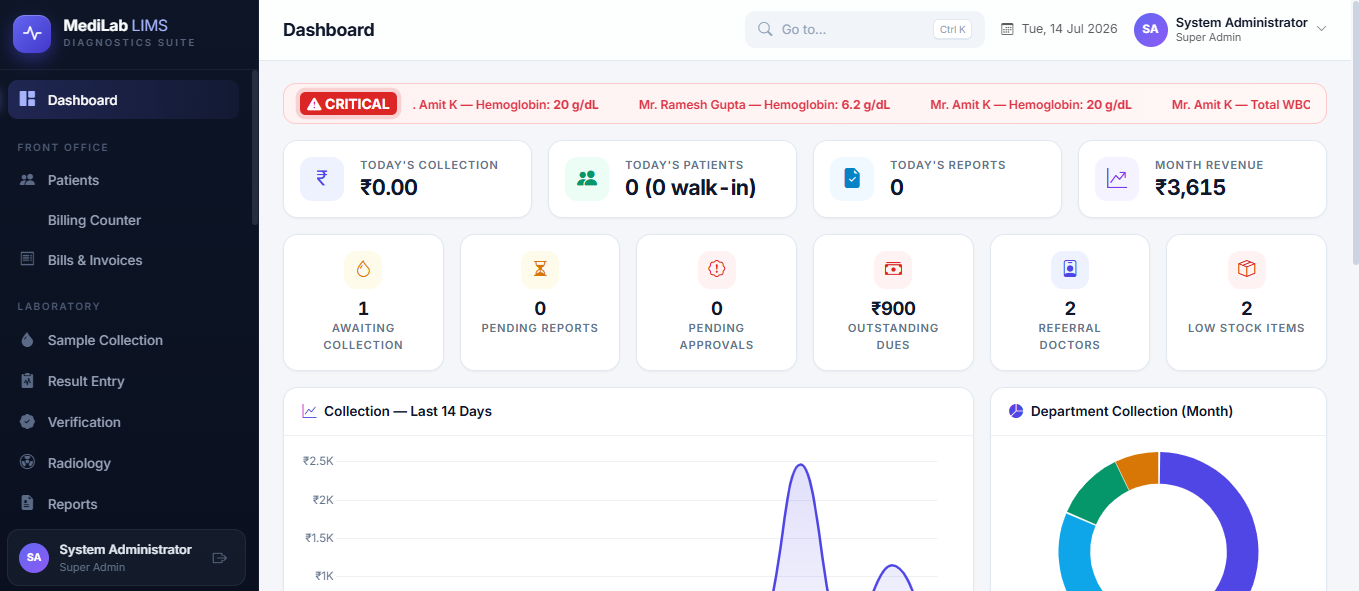The image size is (1359, 591).
Task: Click the System Administrator name in sidebar footer
Action: pyautogui.click(x=125, y=549)
